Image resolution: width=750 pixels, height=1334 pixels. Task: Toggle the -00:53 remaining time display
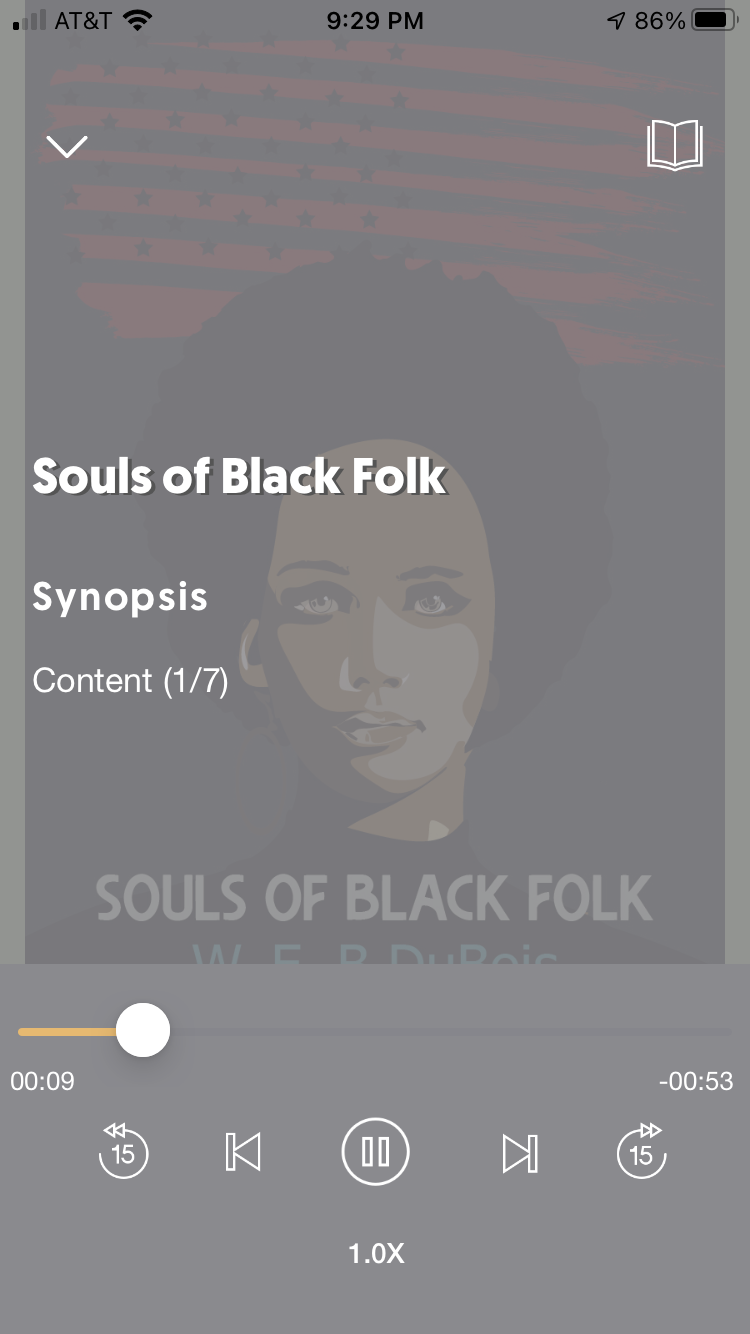click(x=696, y=1081)
